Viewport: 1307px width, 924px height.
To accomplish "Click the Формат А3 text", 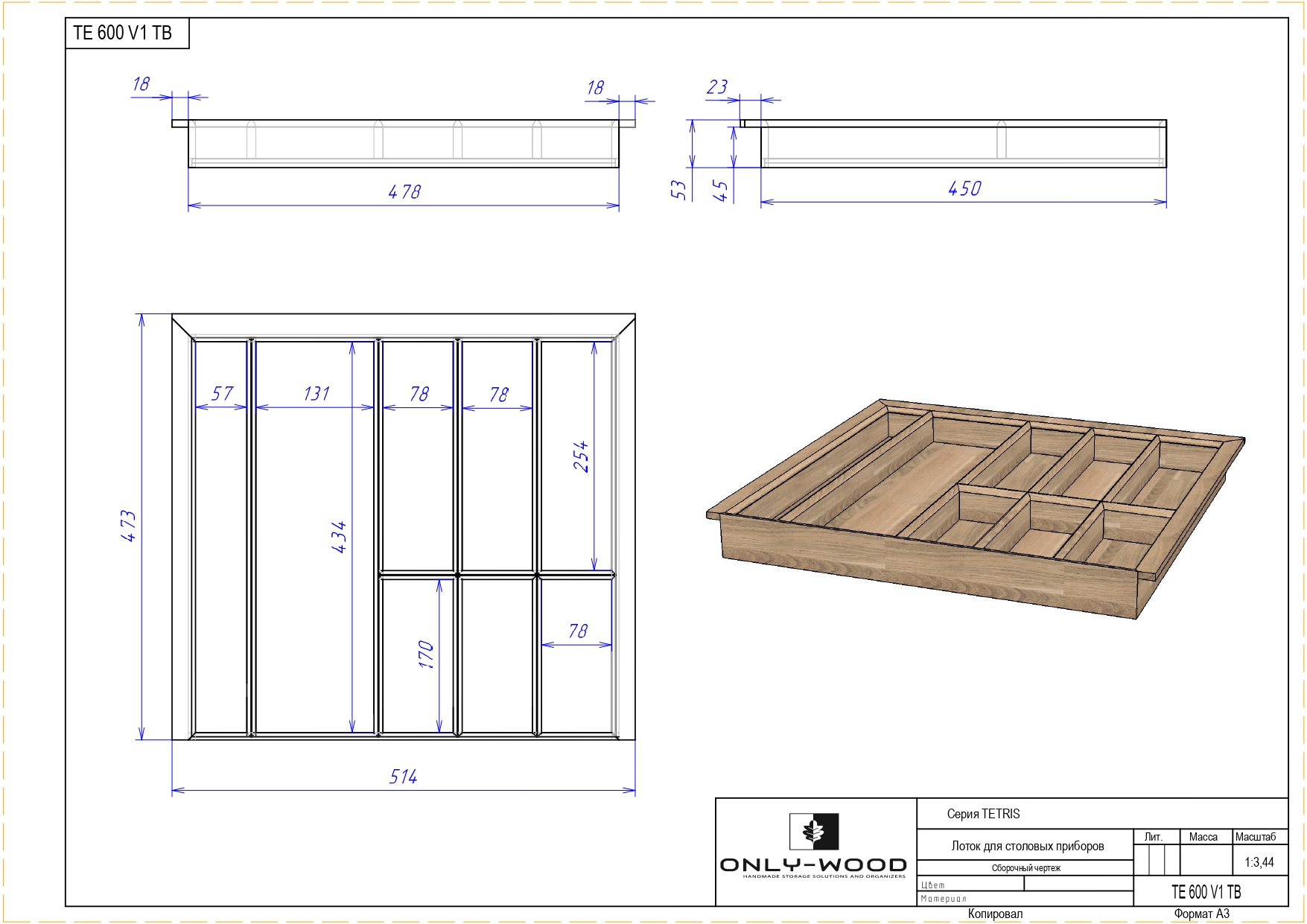I will [x=1201, y=914].
